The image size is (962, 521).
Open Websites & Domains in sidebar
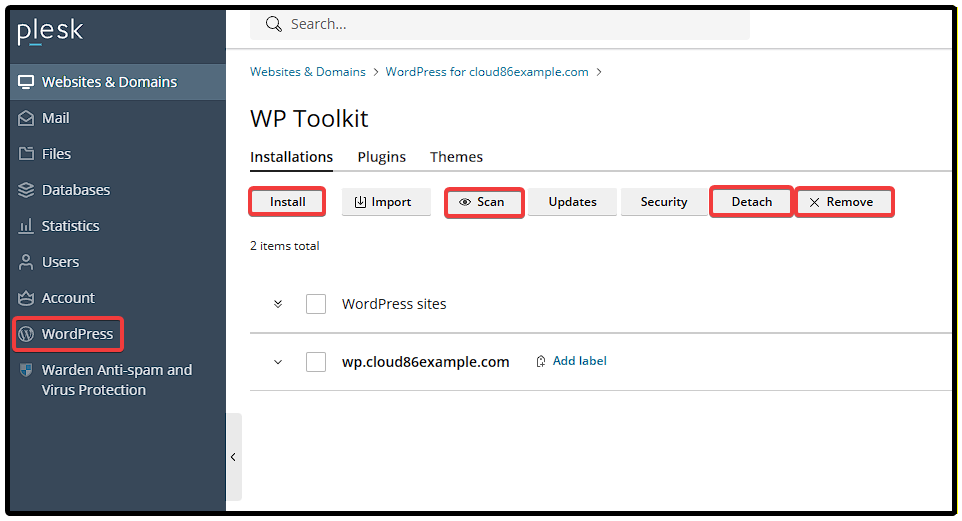tap(118, 82)
